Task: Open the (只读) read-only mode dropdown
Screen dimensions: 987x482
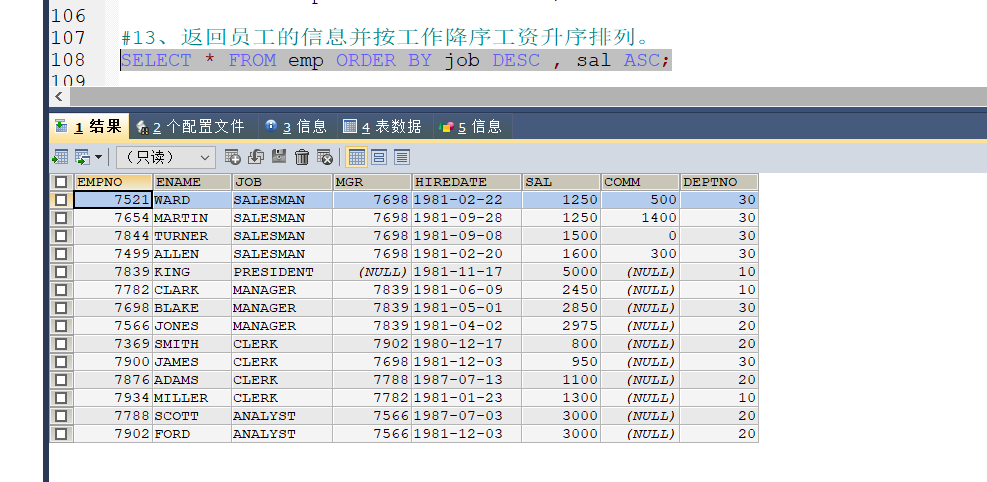Action: click(166, 157)
